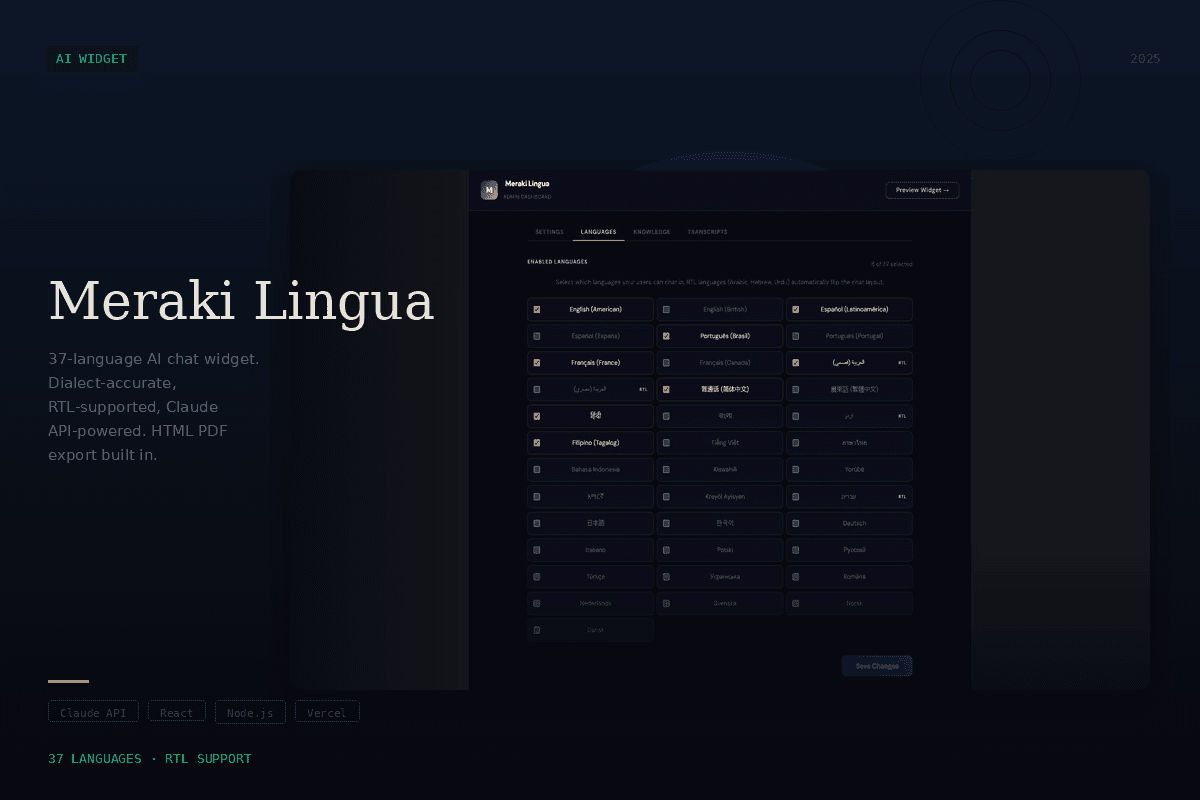1200x800 pixels.
Task: Check the Norsk checkbox
Action: [795, 603]
